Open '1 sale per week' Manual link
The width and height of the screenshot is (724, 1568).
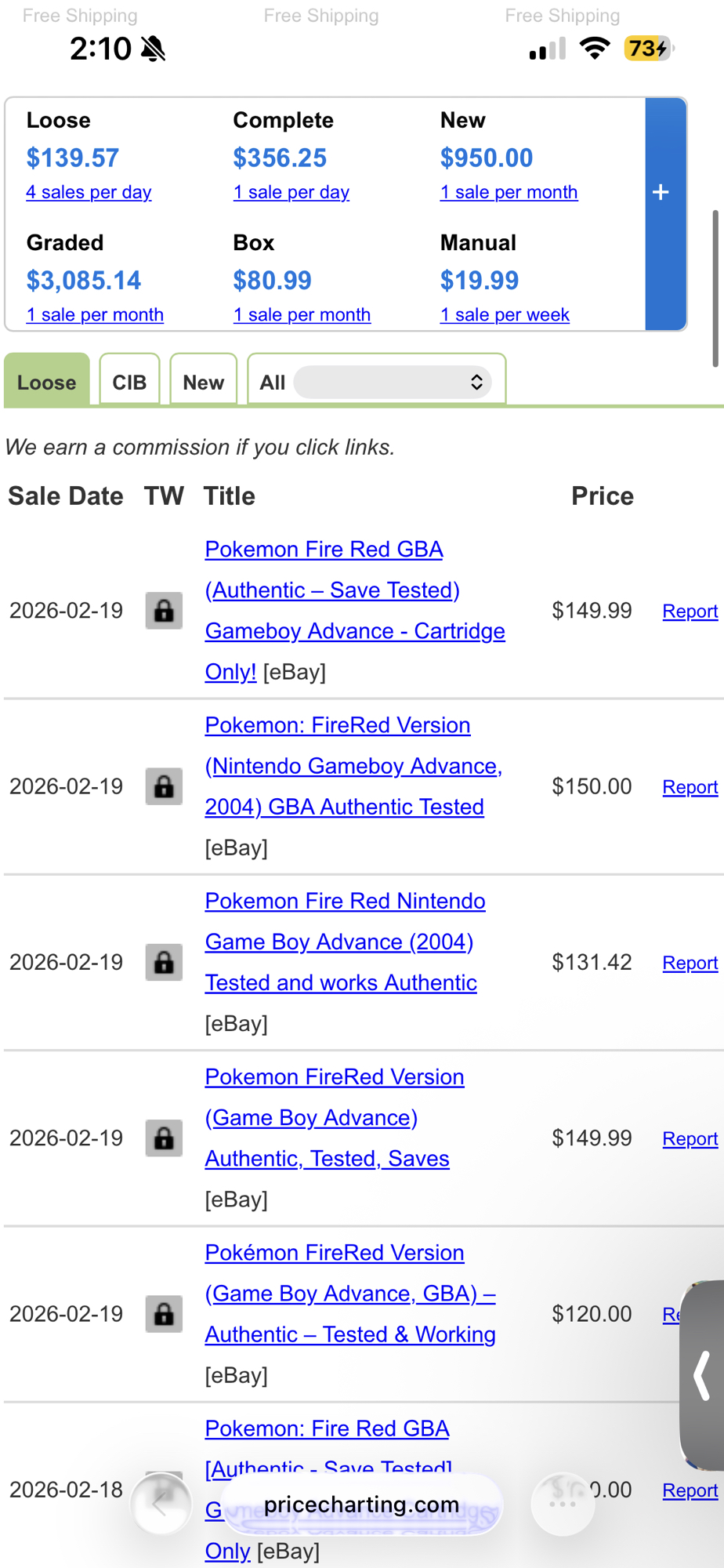coord(505,314)
